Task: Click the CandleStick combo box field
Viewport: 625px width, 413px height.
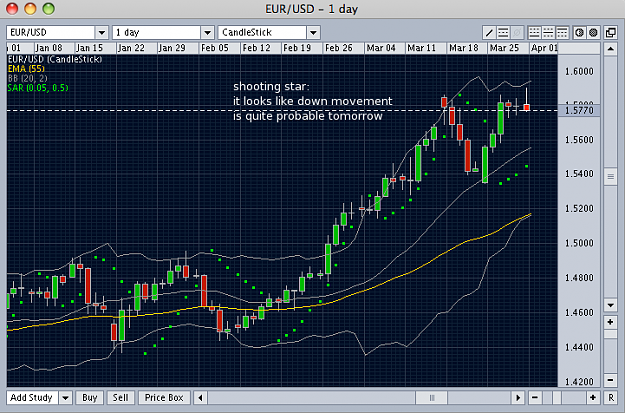Action: [269, 33]
